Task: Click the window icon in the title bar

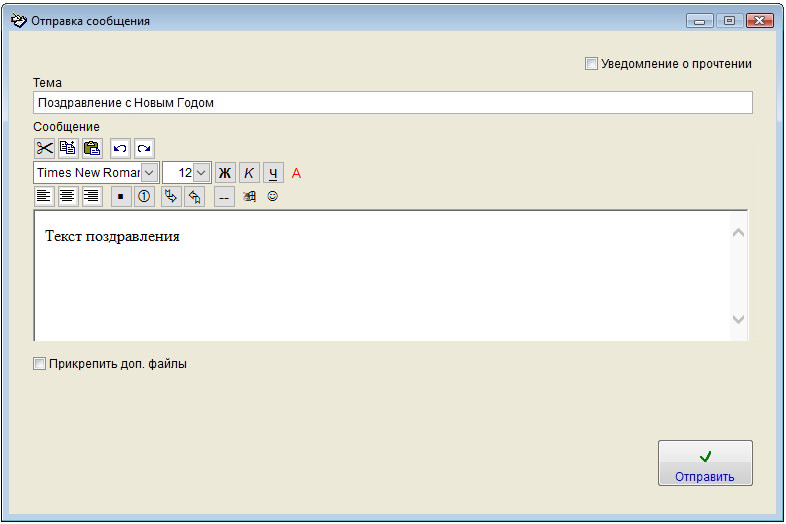Action: [19, 21]
